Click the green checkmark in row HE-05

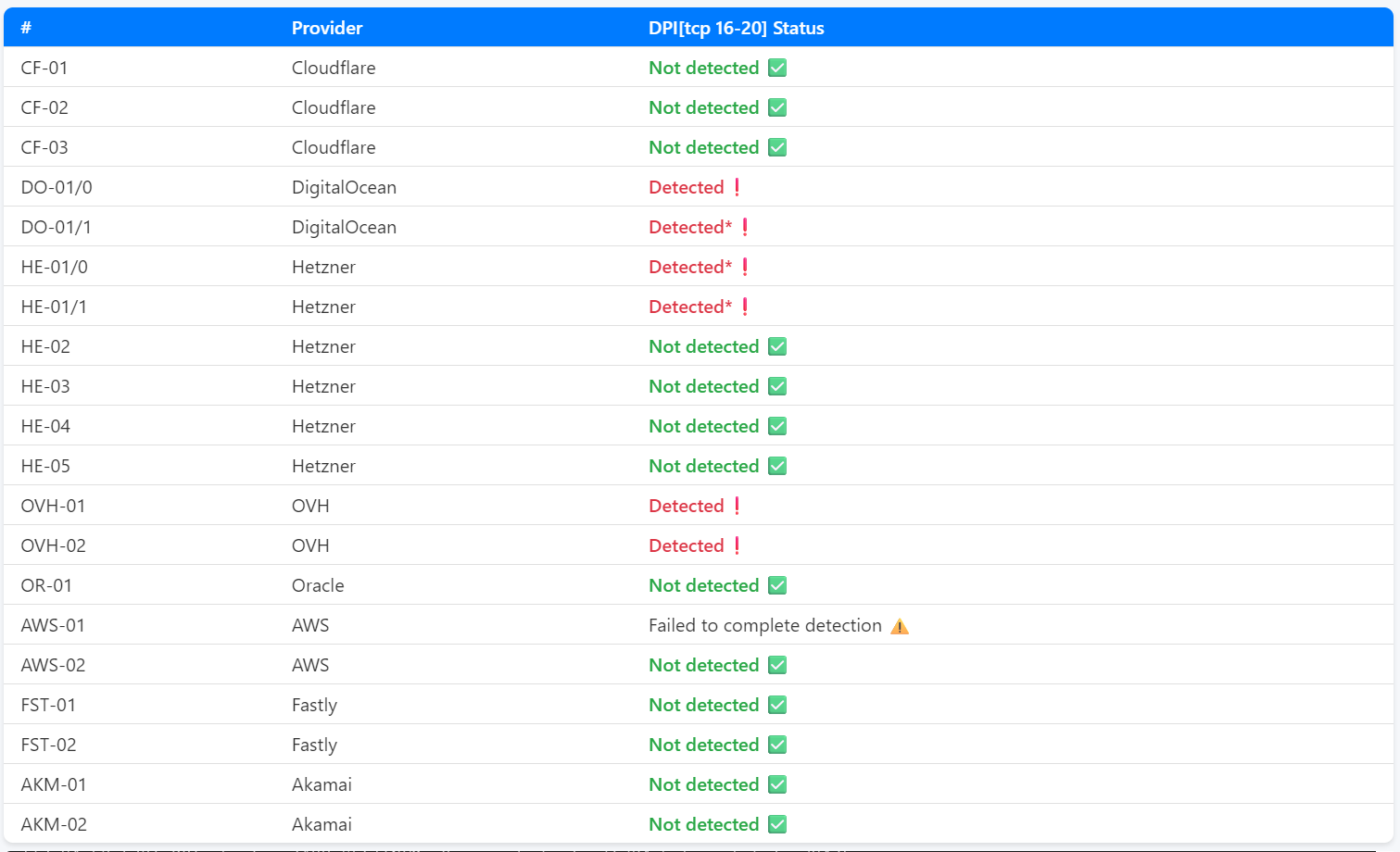tap(777, 466)
